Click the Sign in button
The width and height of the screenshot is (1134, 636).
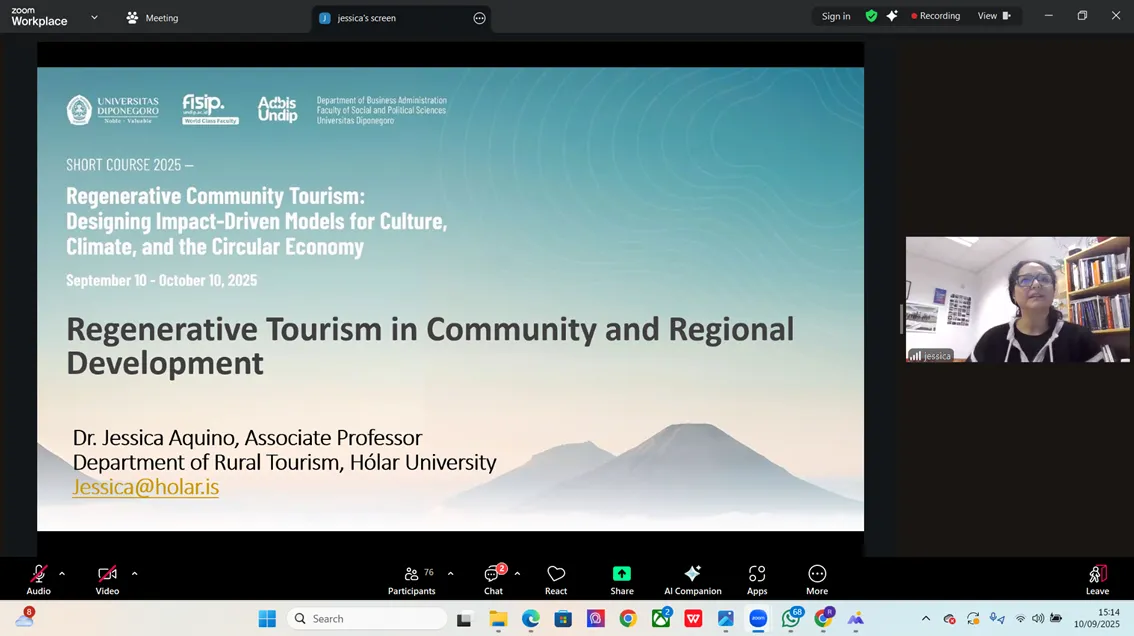[x=835, y=16]
